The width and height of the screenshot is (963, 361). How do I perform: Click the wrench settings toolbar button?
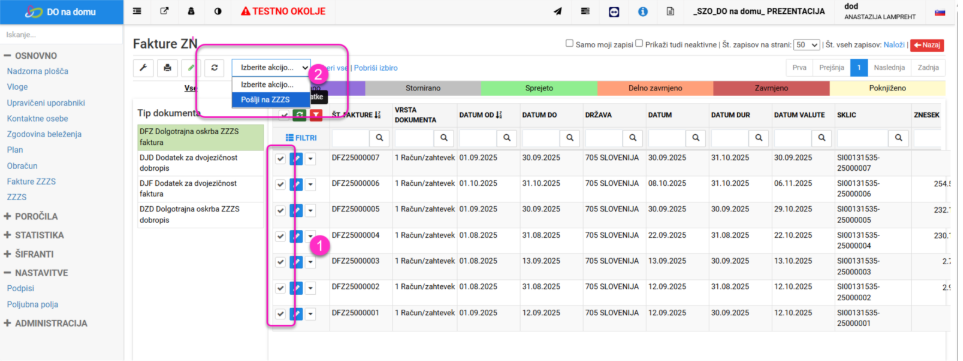(x=143, y=68)
